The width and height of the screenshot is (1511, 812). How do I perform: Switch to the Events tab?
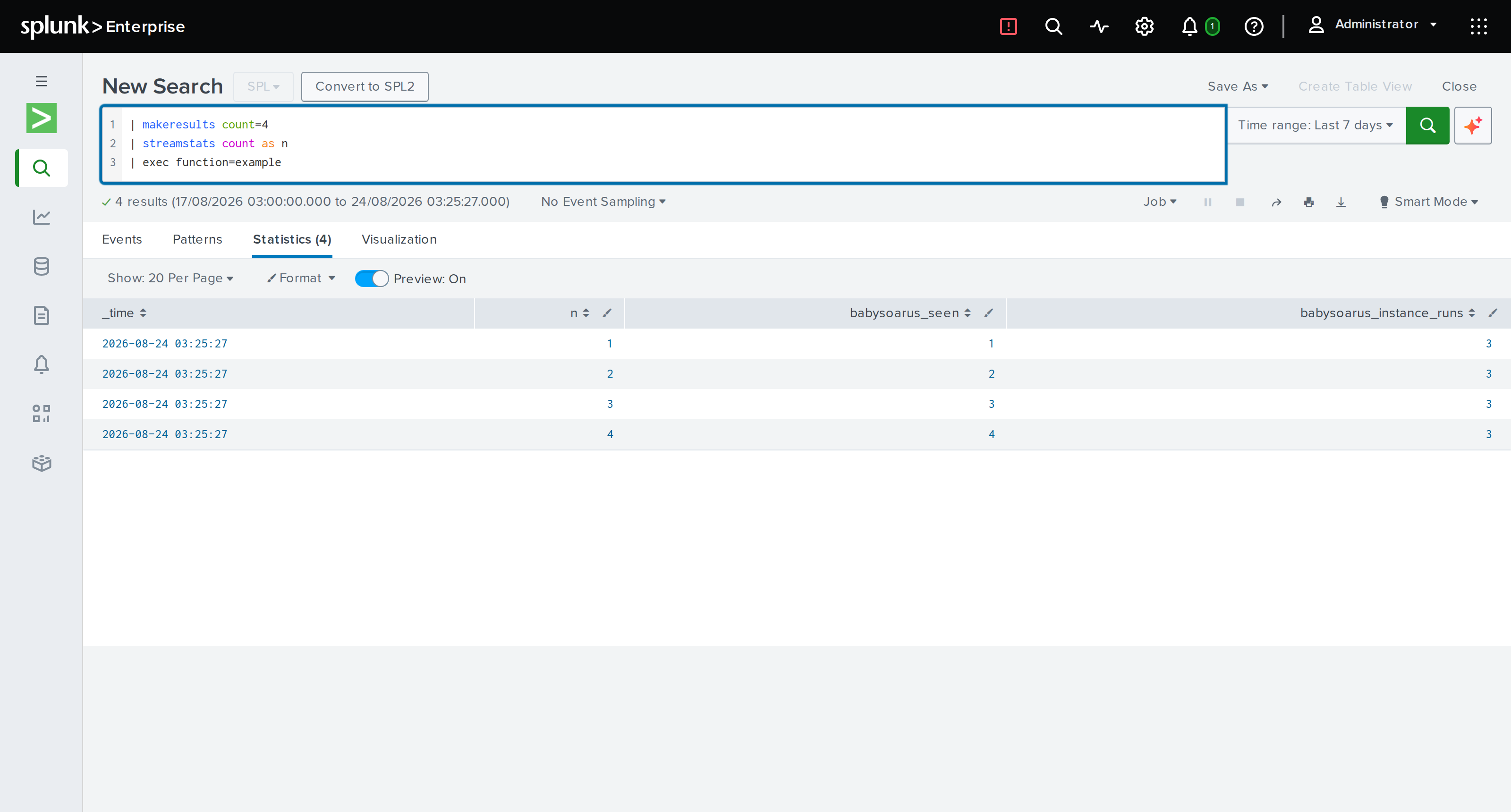pos(122,239)
